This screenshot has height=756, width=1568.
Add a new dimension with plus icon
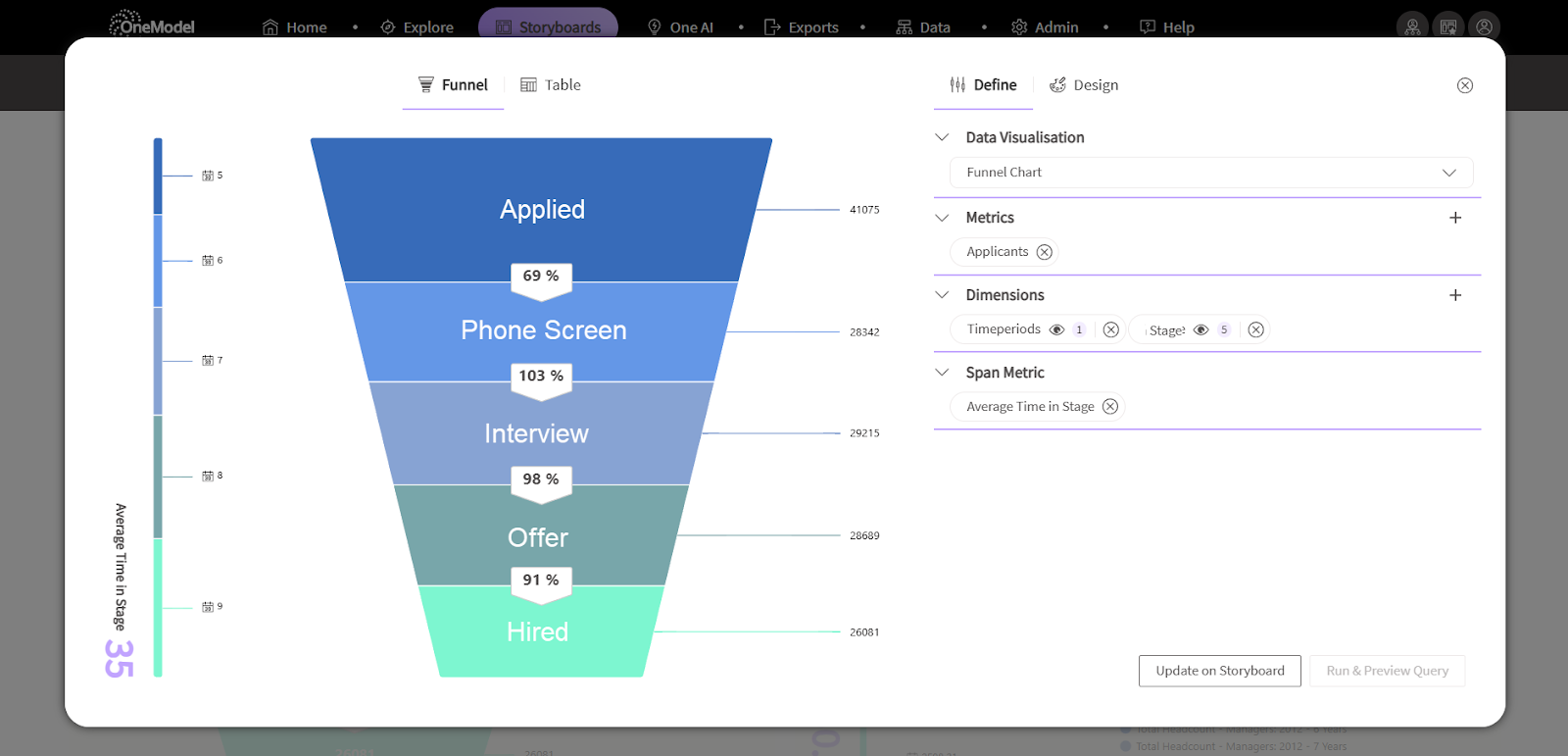point(1455,295)
